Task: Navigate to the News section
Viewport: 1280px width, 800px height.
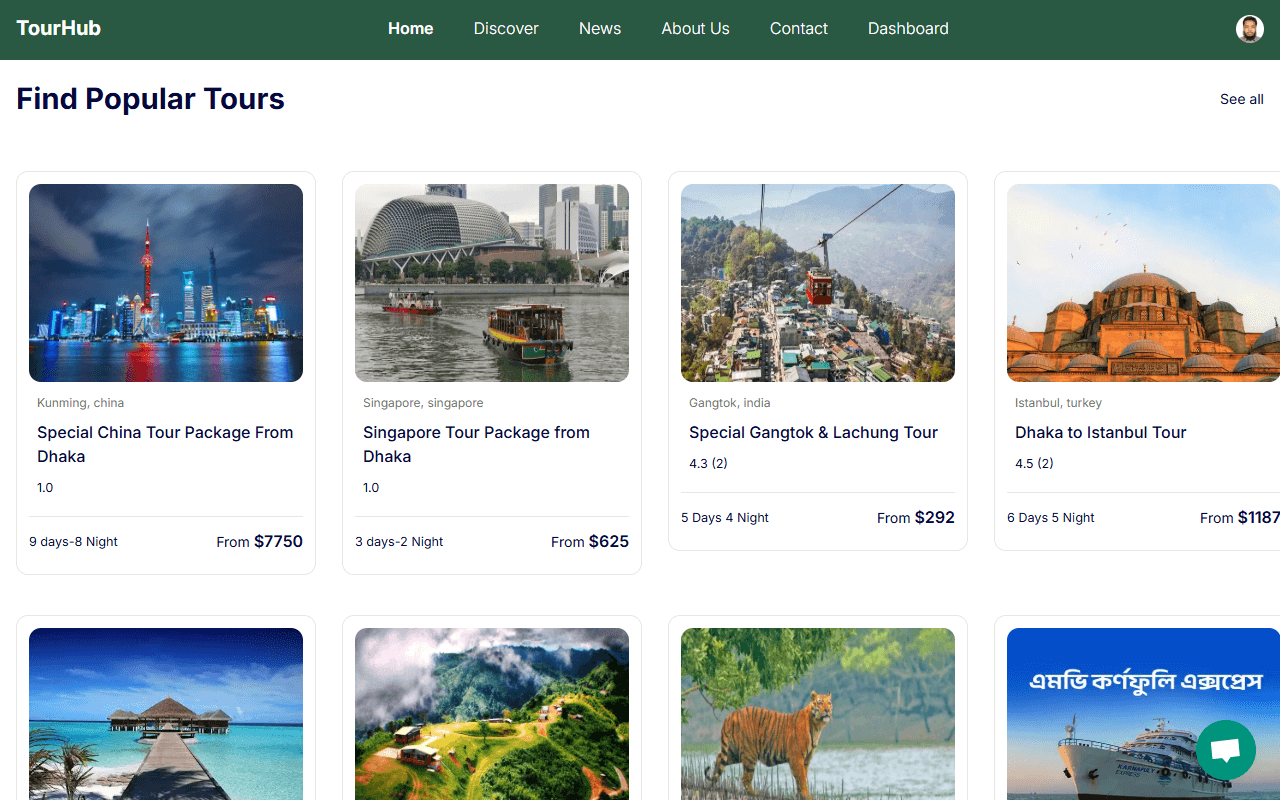Action: click(600, 29)
